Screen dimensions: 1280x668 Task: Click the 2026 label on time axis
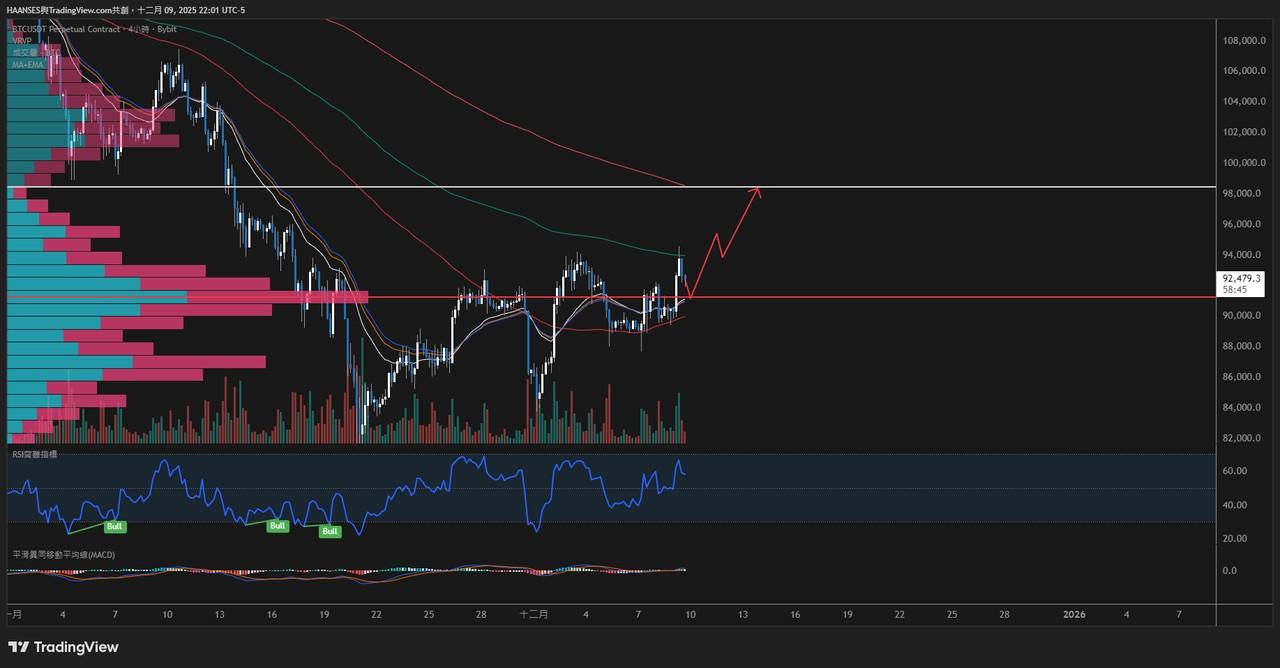point(1074,614)
